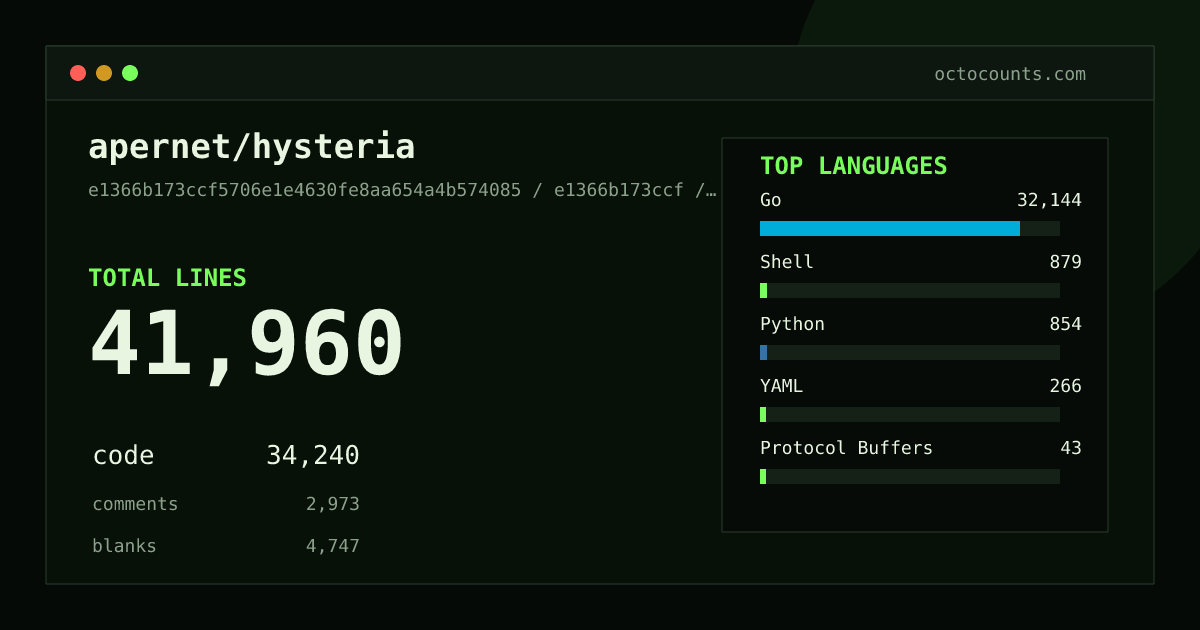This screenshot has width=1200, height=630.
Task: Click the green maximize dot
Action: click(x=130, y=73)
